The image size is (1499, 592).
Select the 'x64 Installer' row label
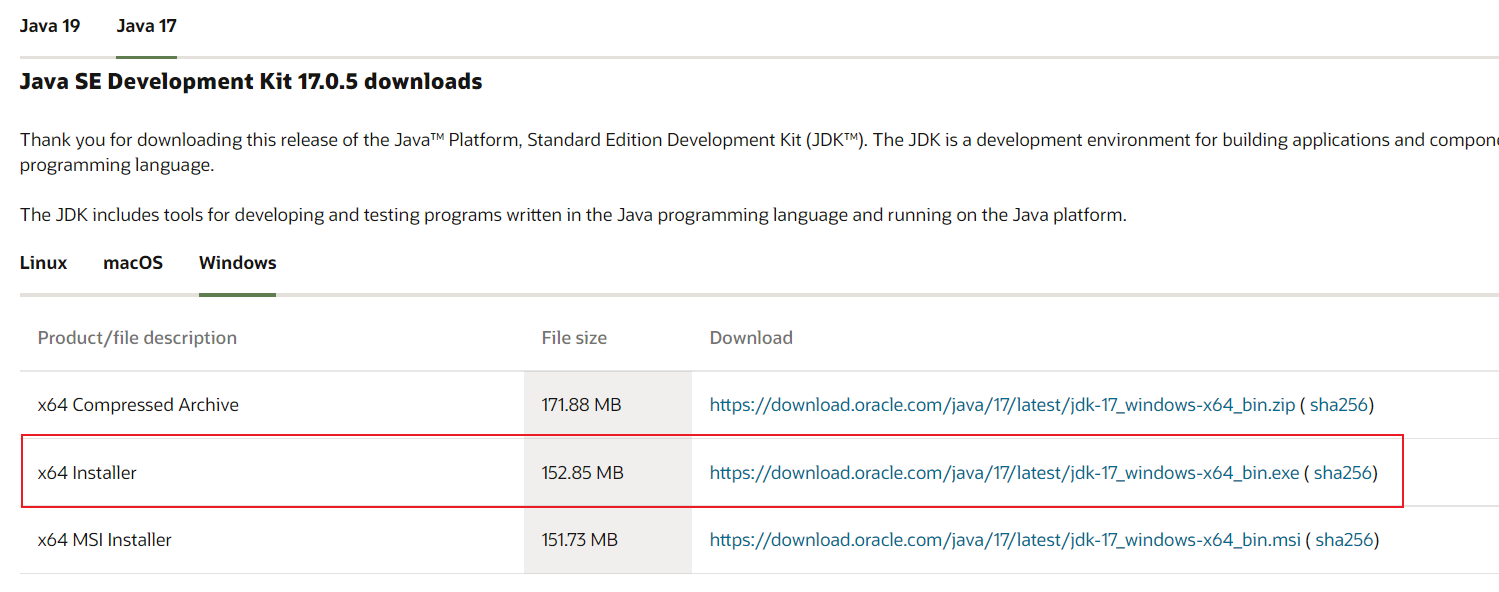[x=87, y=472]
